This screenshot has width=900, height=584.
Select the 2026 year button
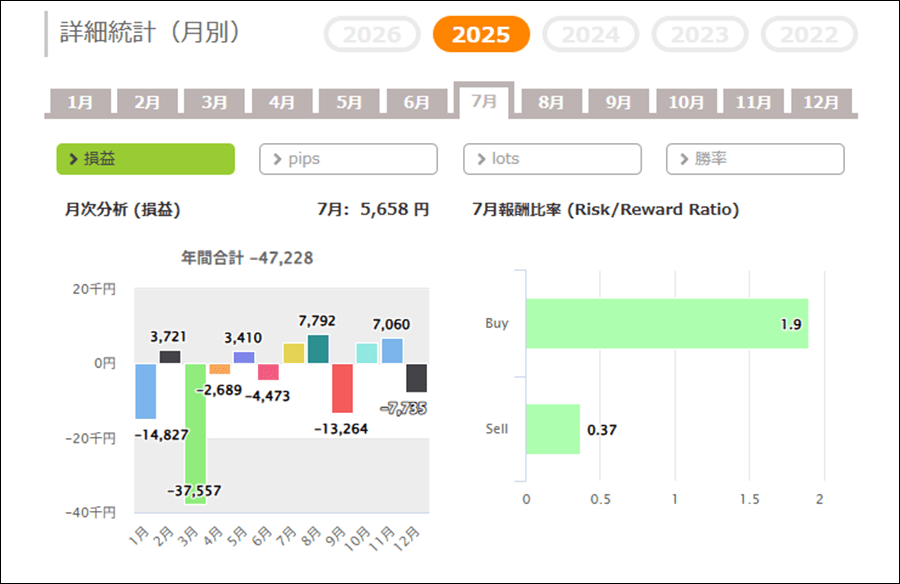click(x=372, y=34)
